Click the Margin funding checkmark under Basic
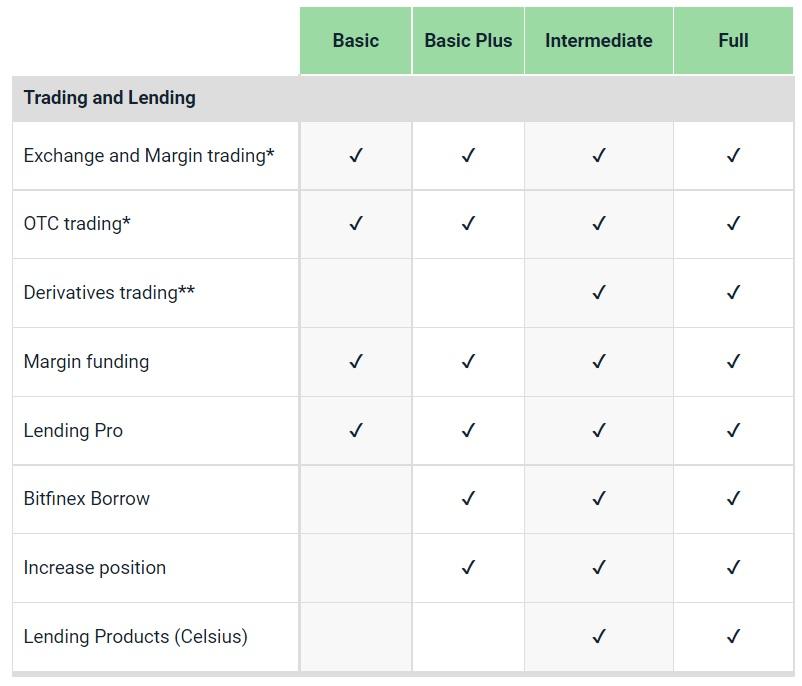This screenshot has width=802, height=686. coord(356,362)
